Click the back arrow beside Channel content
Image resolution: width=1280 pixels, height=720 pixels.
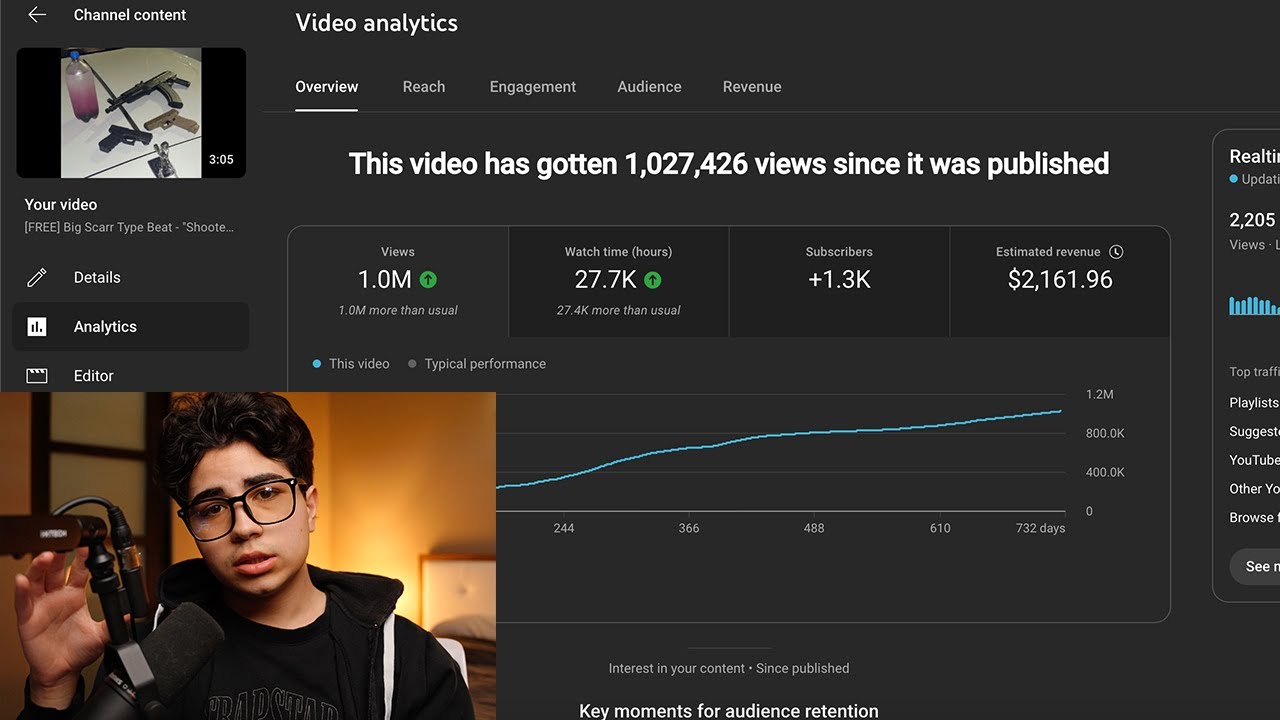pos(37,15)
